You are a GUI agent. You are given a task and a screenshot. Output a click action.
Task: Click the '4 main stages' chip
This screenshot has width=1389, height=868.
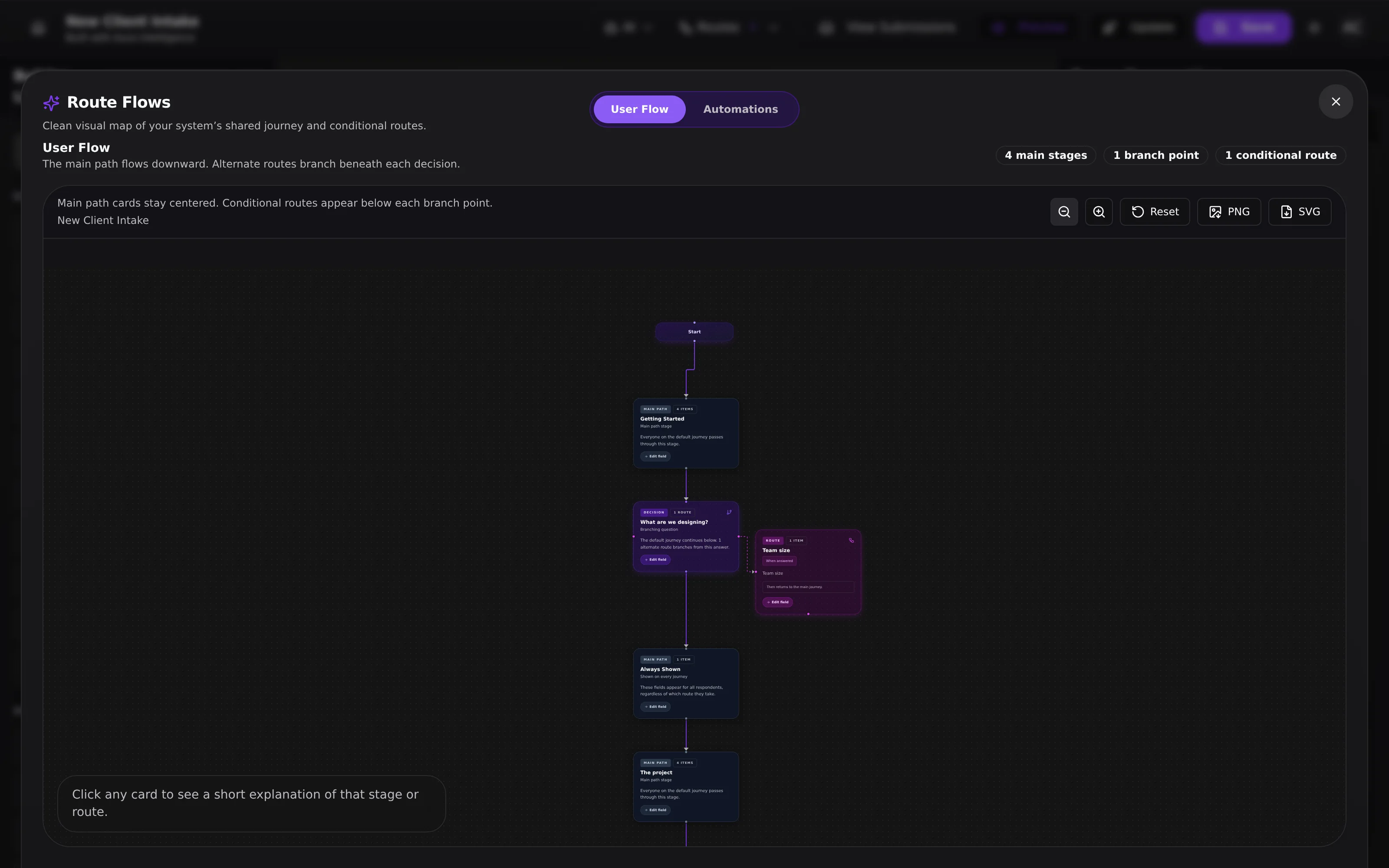(x=1046, y=155)
